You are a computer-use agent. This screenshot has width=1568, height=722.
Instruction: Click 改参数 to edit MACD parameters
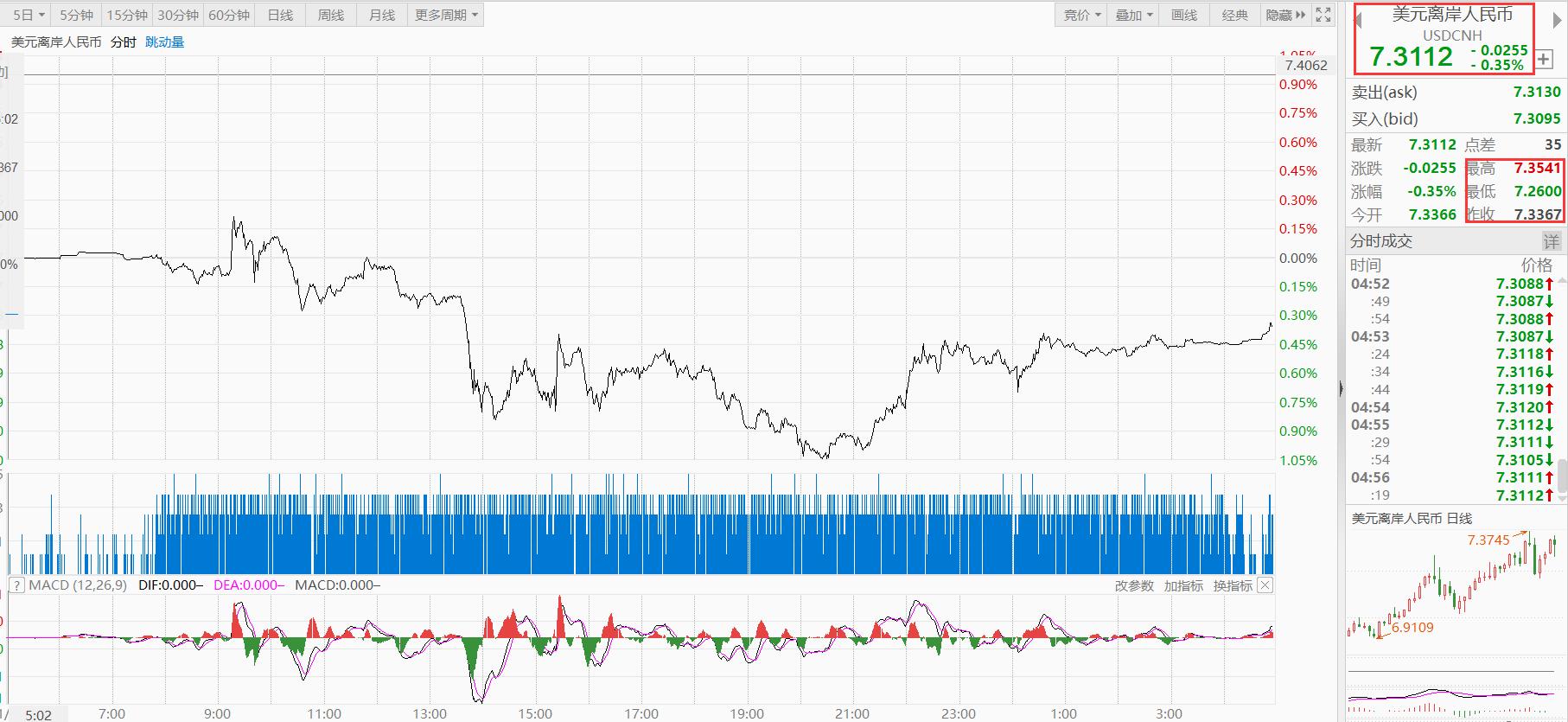(x=1134, y=585)
